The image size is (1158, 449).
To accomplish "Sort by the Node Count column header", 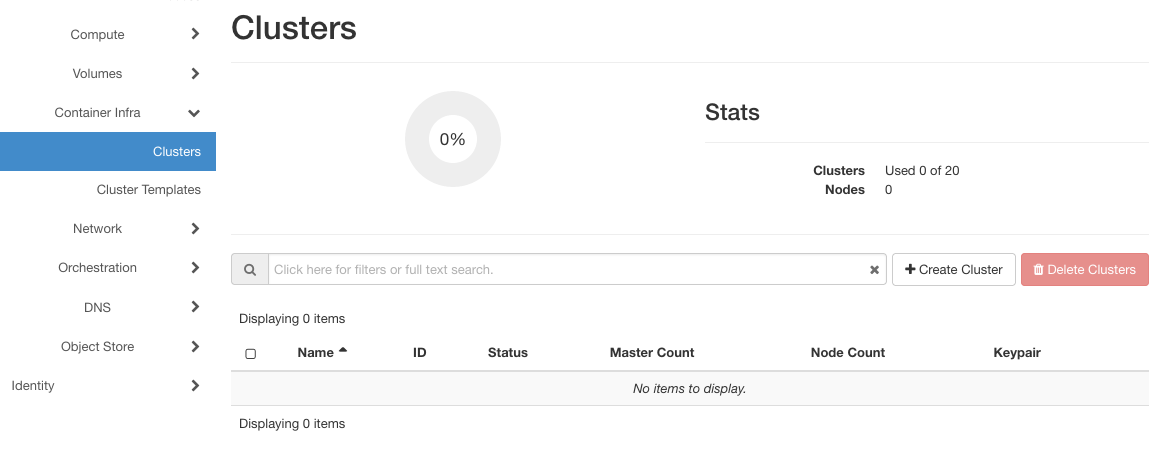I will pos(847,353).
